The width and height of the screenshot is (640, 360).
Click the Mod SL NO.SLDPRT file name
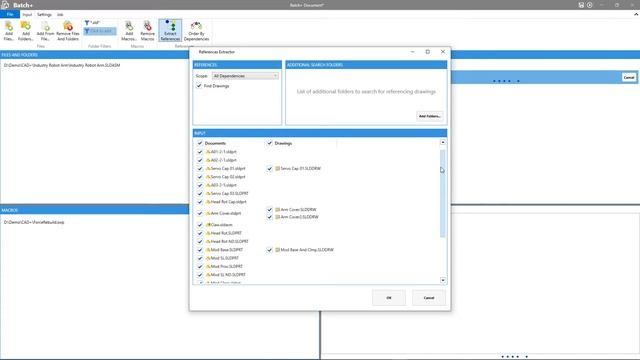tap(228, 275)
